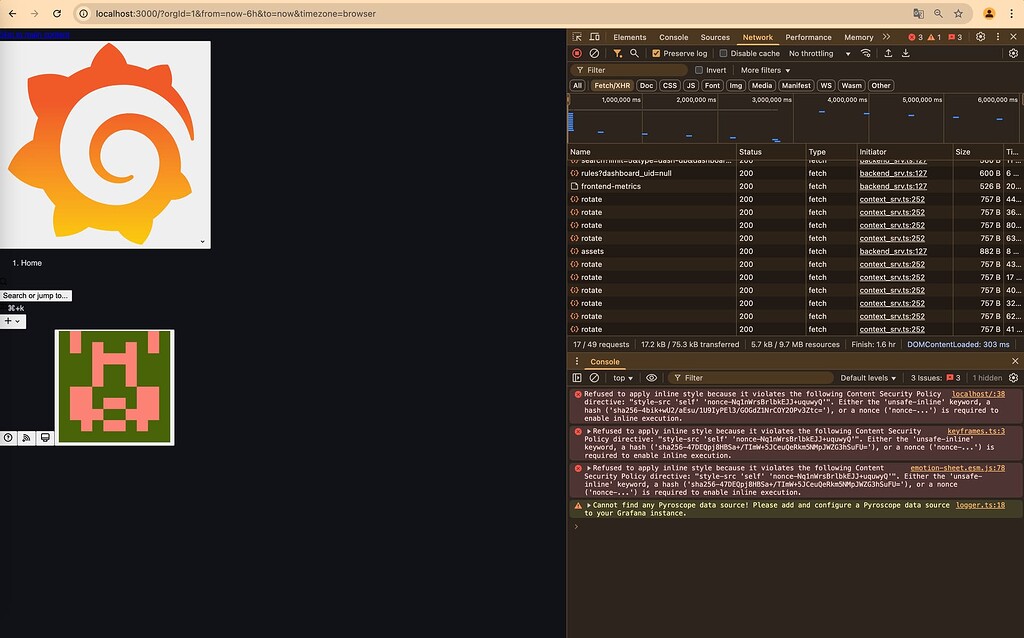Click the Grafana news feed icon
Viewport: 1024px width, 638px height.
click(25, 438)
